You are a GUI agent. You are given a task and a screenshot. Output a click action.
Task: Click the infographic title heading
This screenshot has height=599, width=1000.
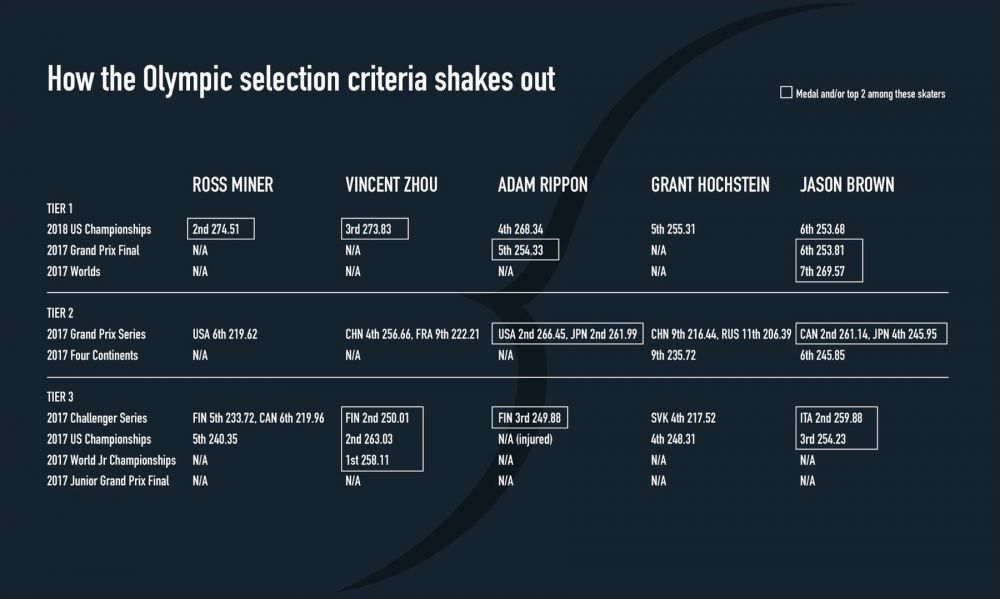tap(301, 81)
